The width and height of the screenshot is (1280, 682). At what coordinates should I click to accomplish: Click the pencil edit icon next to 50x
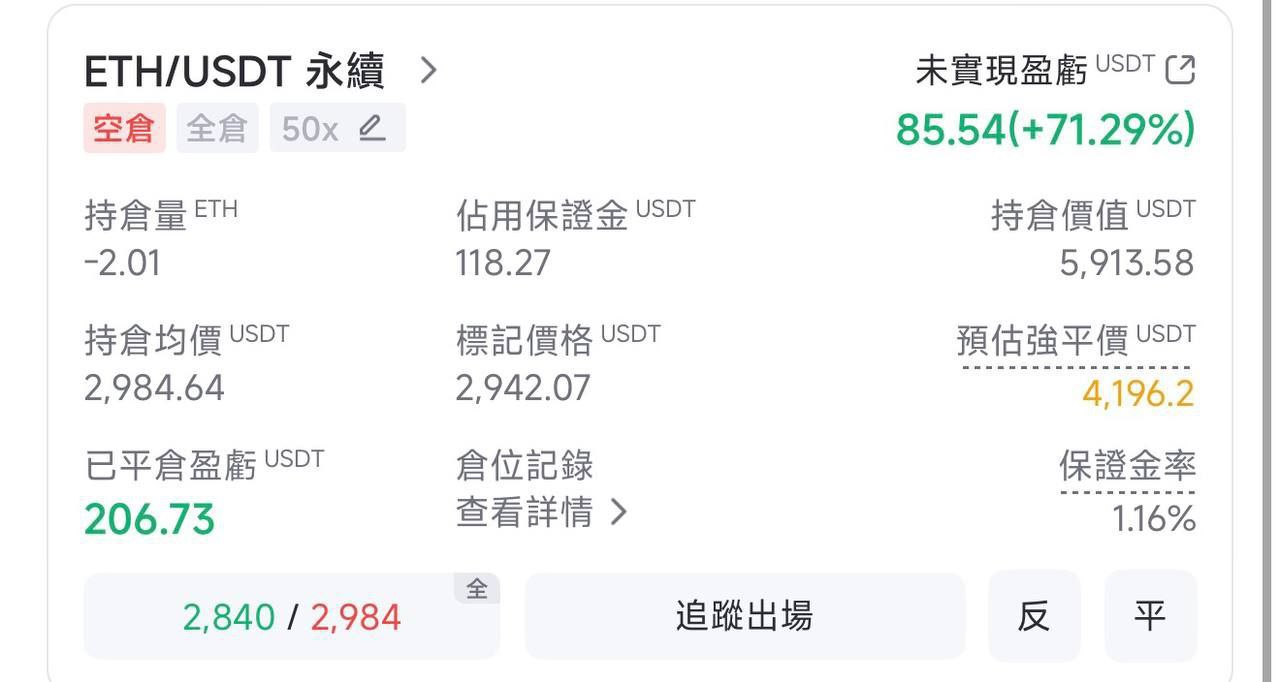point(372,128)
